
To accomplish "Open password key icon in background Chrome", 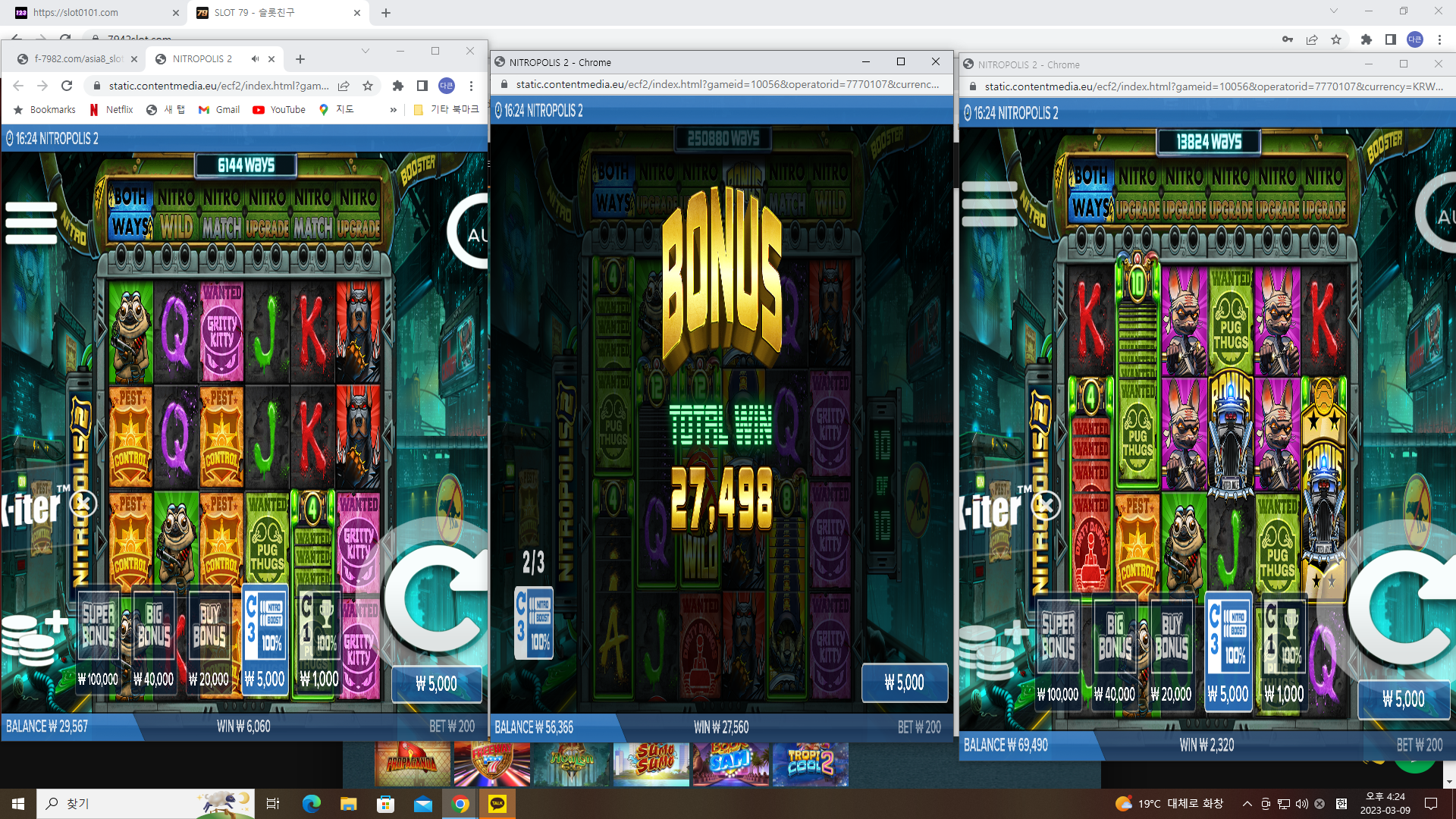I will click(x=1288, y=39).
